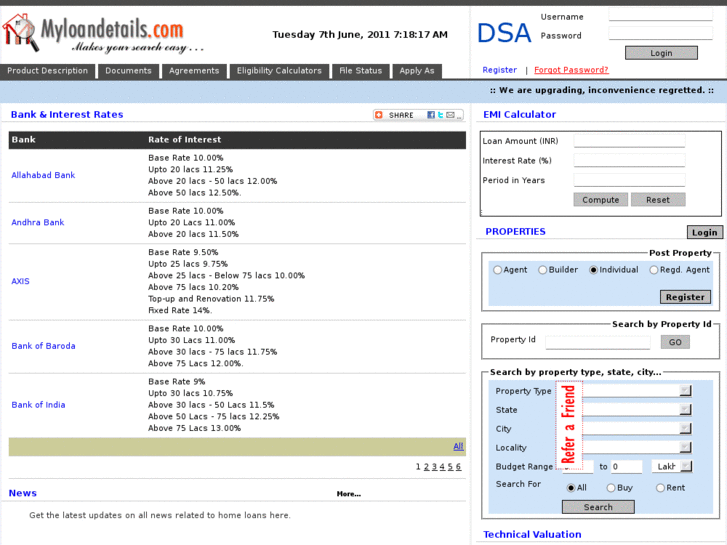Image resolution: width=727 pixels, height=545 pixels.
Task: Open the Product Description menu
Action: coord(47,71)
